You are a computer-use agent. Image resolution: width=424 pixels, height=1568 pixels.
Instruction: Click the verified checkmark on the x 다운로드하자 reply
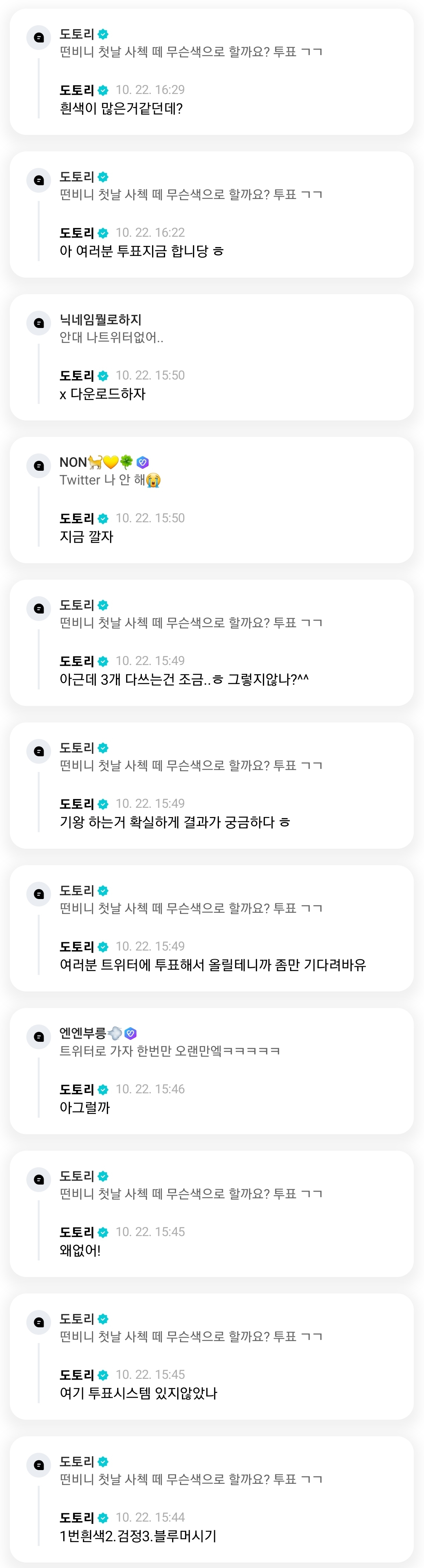click(103, 376)
